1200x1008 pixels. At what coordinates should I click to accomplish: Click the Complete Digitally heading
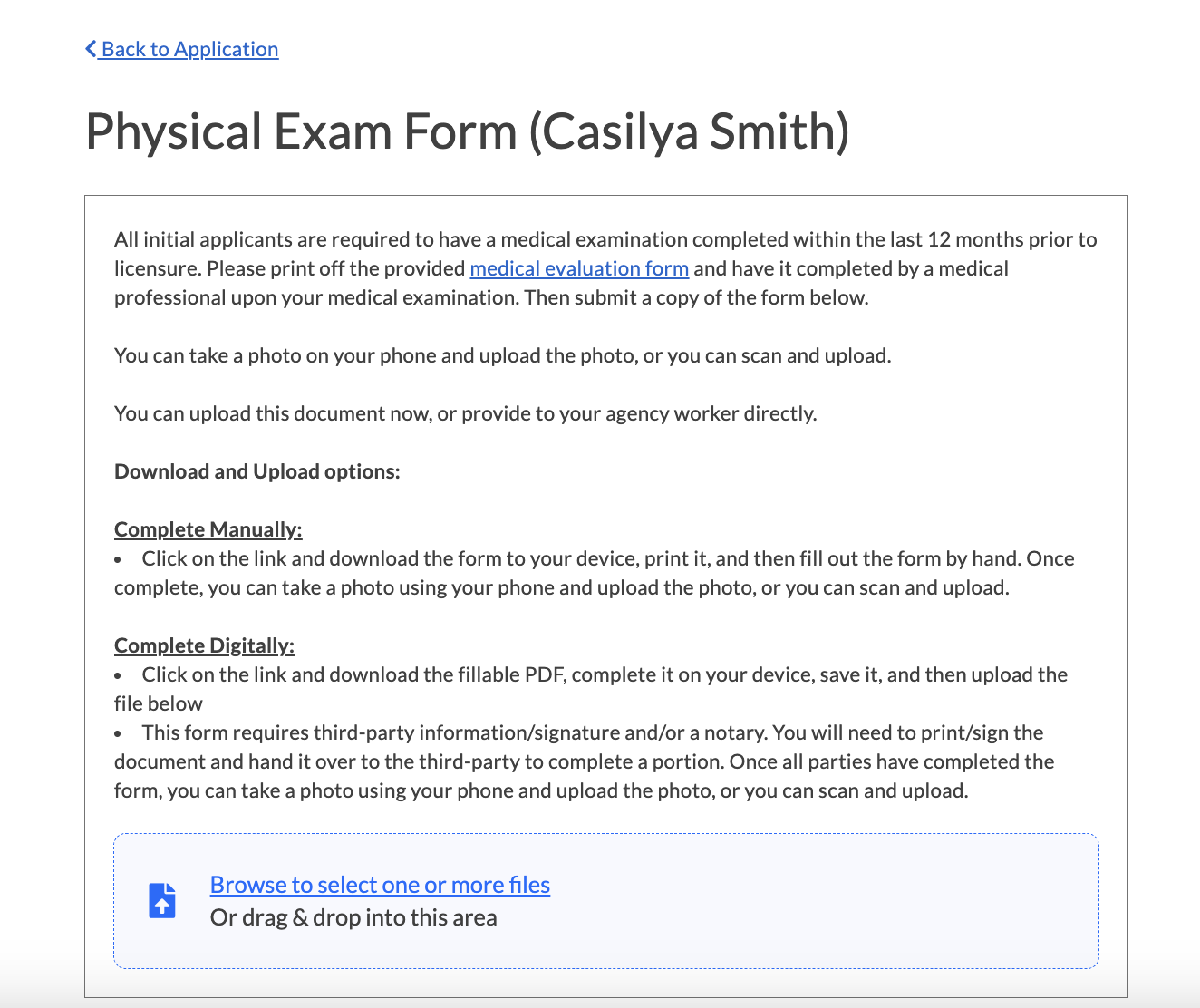(204, 645)
